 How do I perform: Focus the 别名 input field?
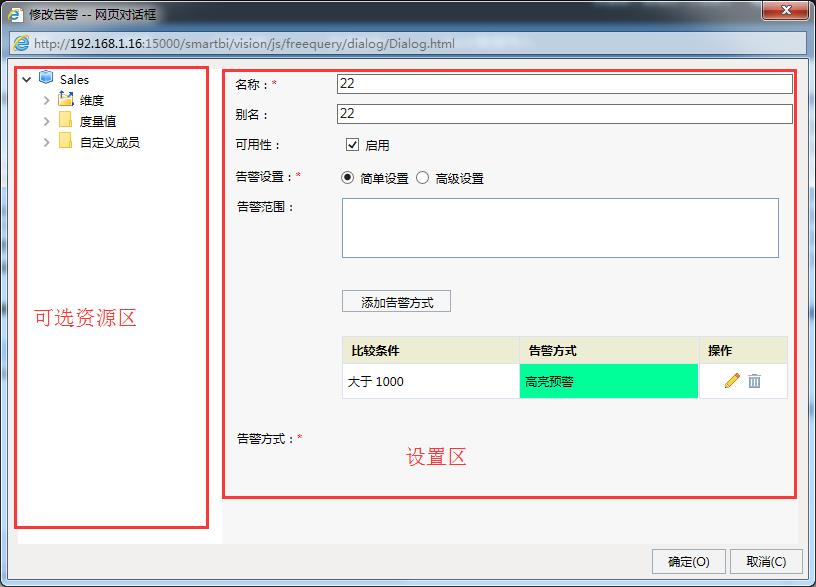tap(565, 114)
